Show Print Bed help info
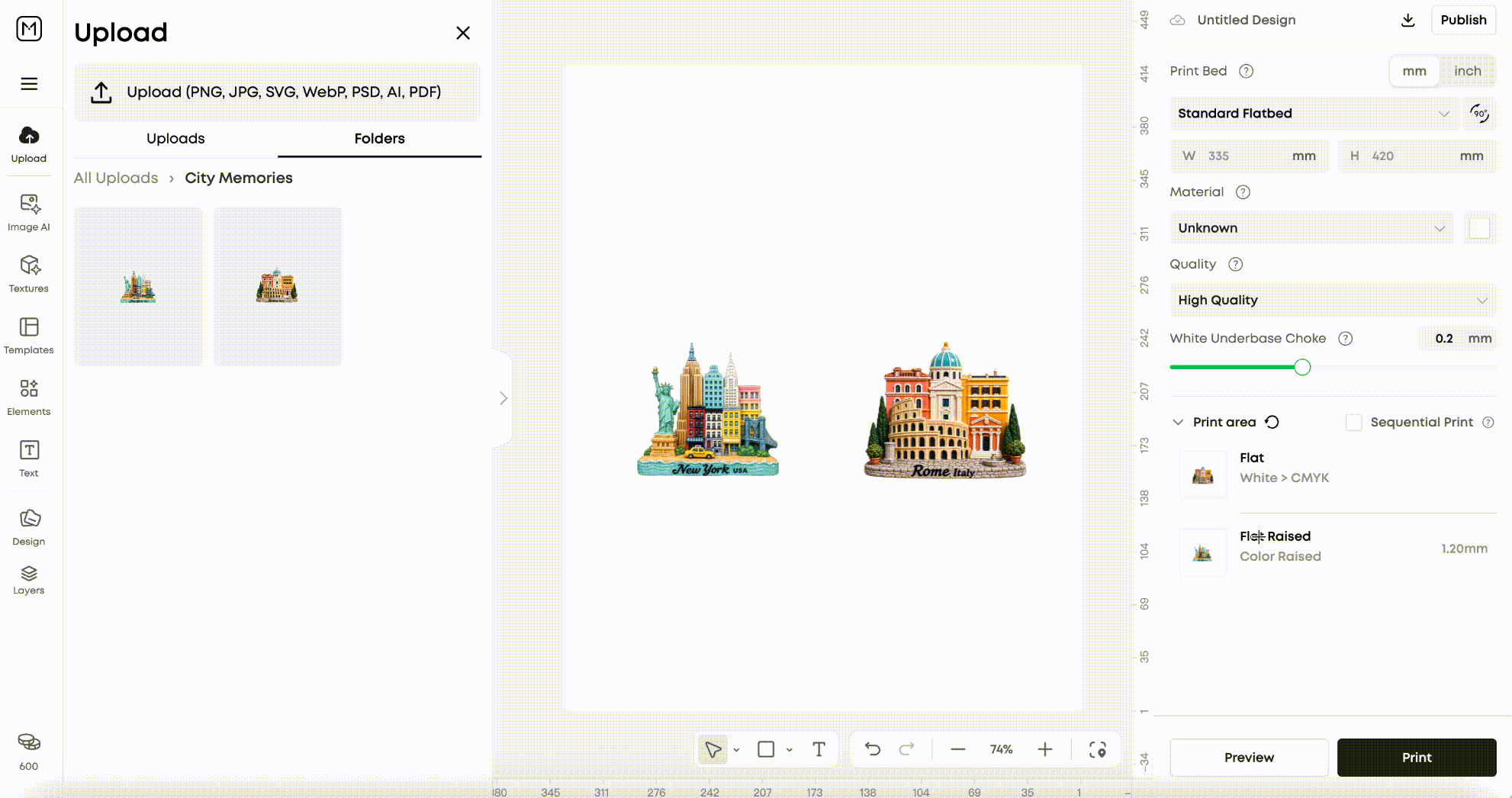Screen dimensions: 1512x798 pyautogui.click(x=1246, y=71)
